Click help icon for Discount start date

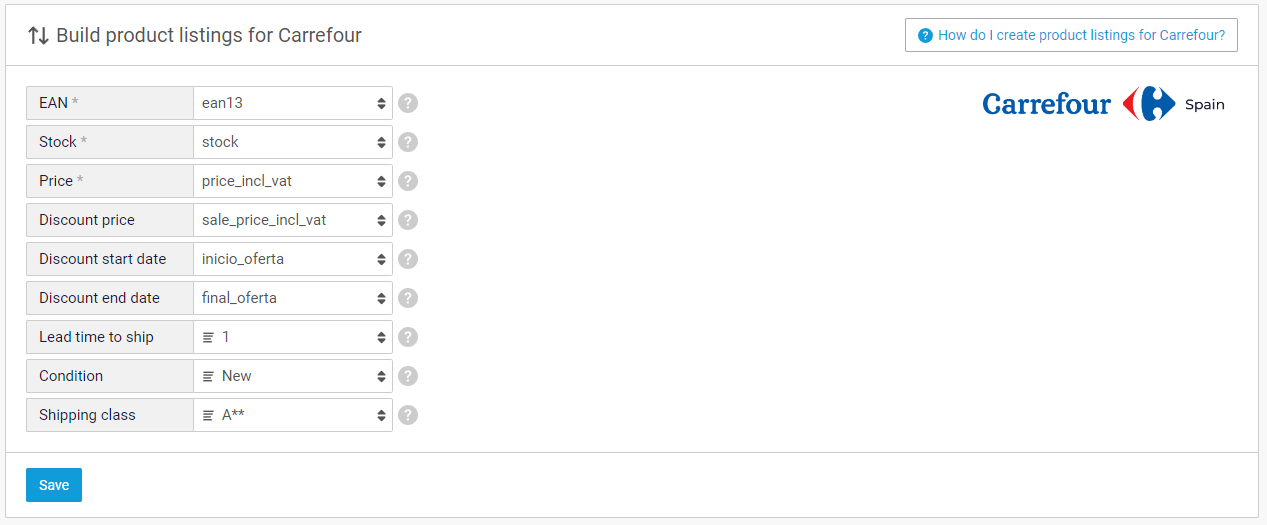point(407,259)
